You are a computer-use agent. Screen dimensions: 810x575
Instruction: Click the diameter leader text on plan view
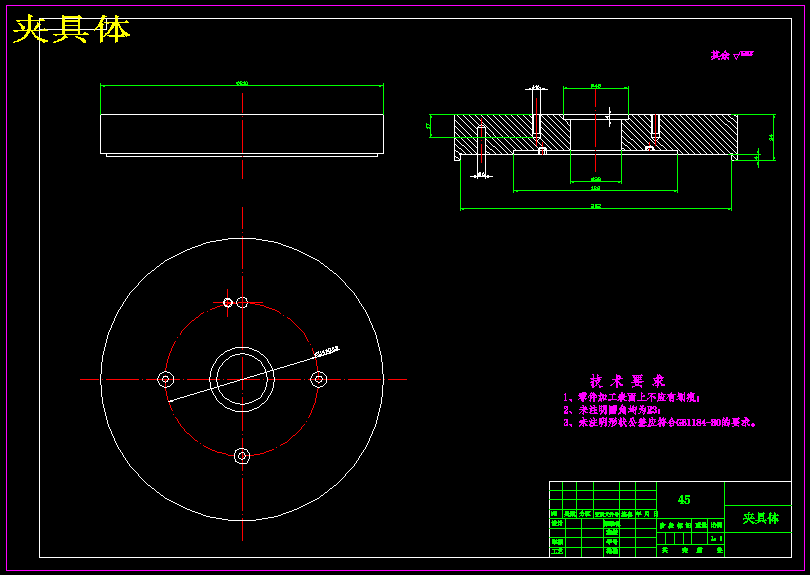coord(326,351)
